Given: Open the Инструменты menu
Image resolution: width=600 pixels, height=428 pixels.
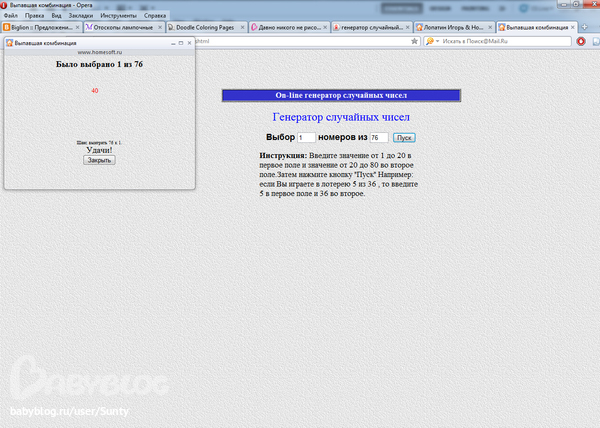Looking at the screenshot, I should [119, 16].
